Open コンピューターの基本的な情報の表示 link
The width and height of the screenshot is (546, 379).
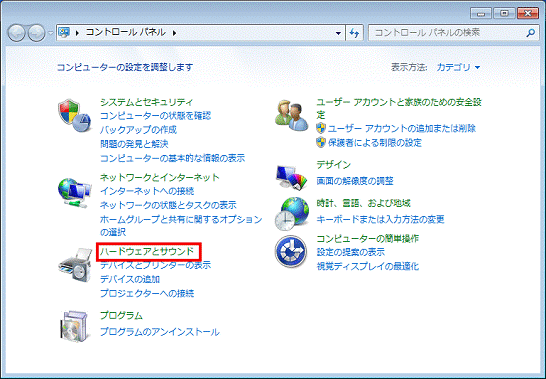[173, 158]
